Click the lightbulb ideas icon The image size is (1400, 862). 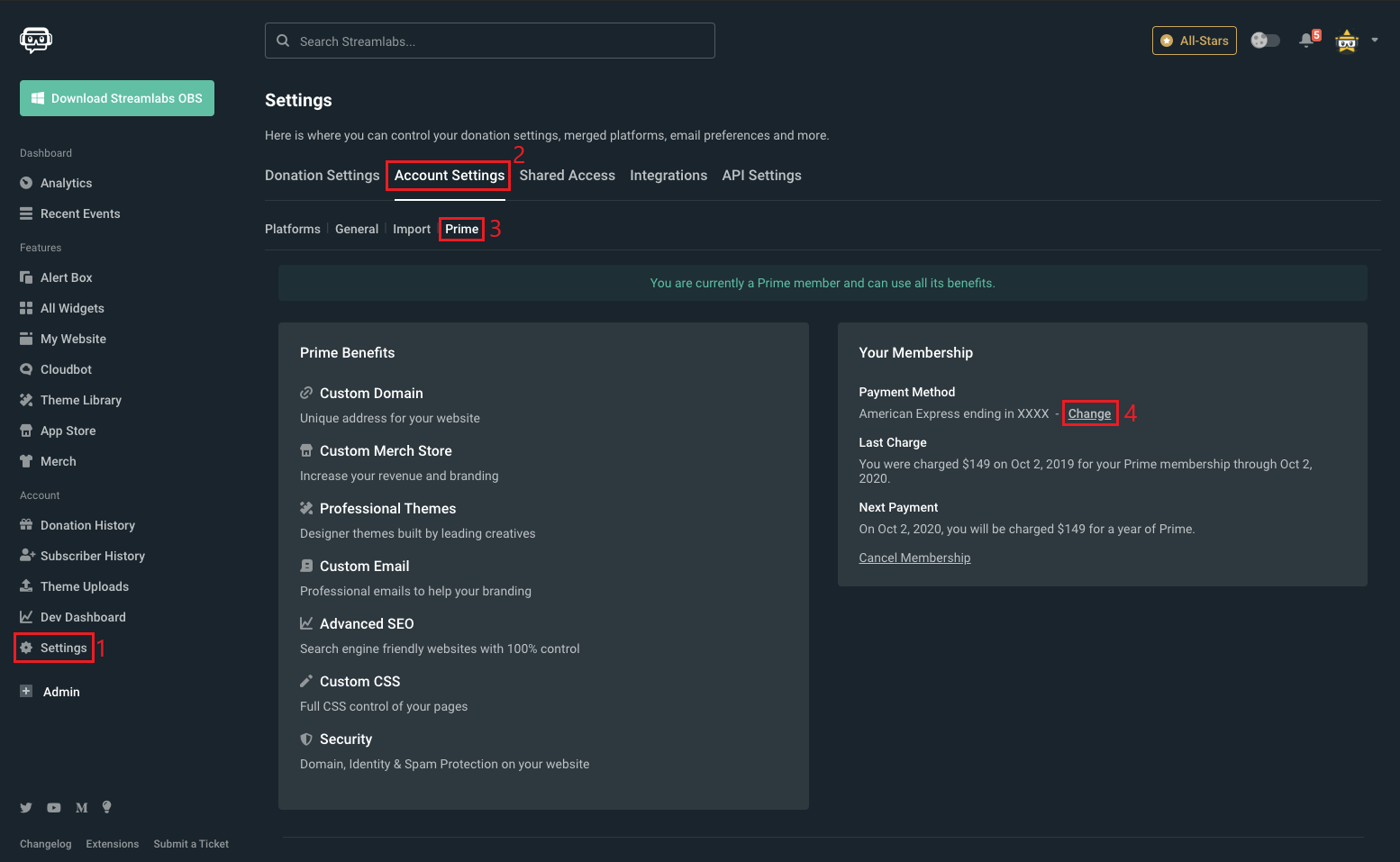pyautogui.click(x=107, y=807)
